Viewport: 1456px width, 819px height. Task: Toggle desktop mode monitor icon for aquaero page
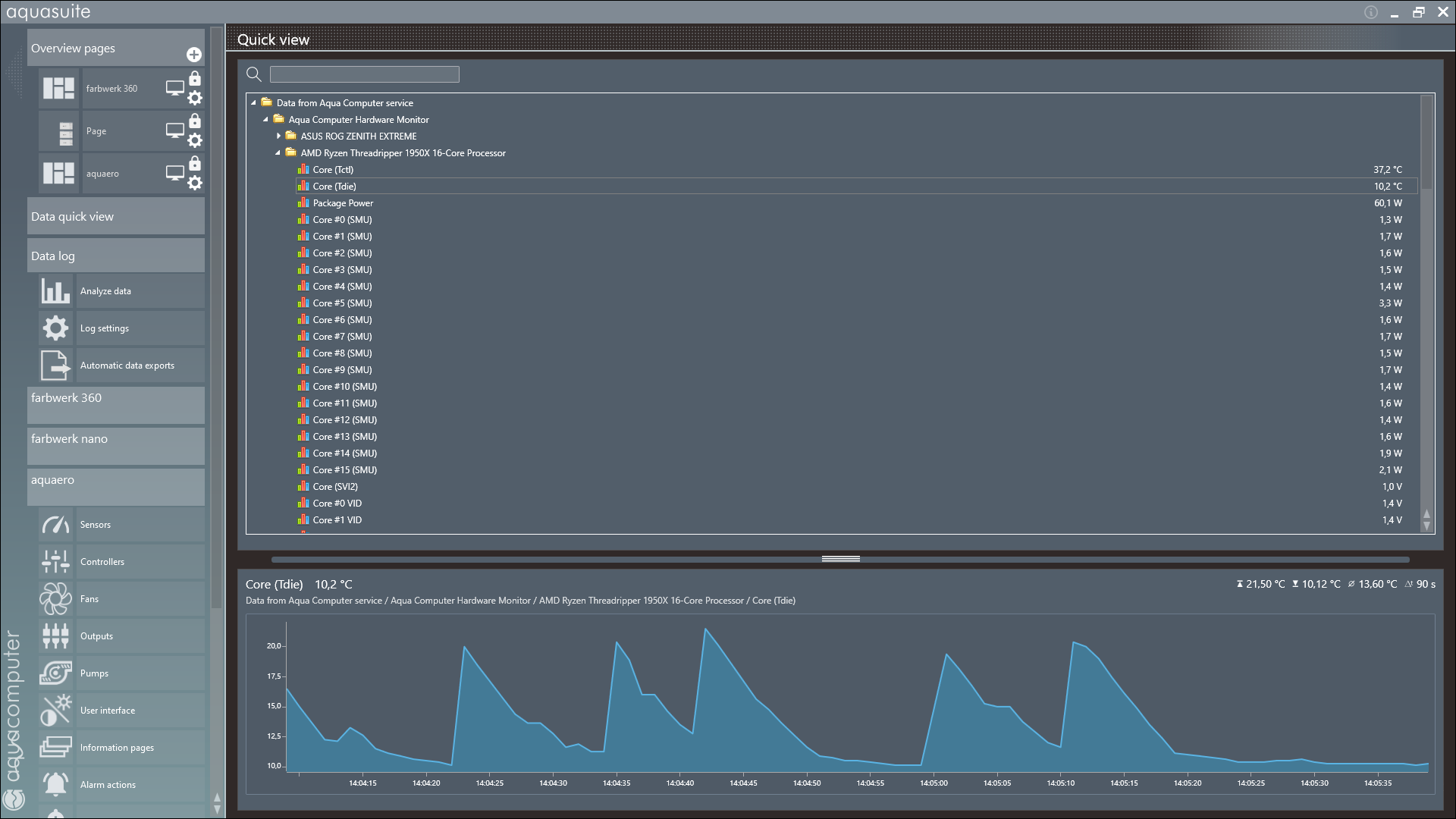tap(175, 174)
